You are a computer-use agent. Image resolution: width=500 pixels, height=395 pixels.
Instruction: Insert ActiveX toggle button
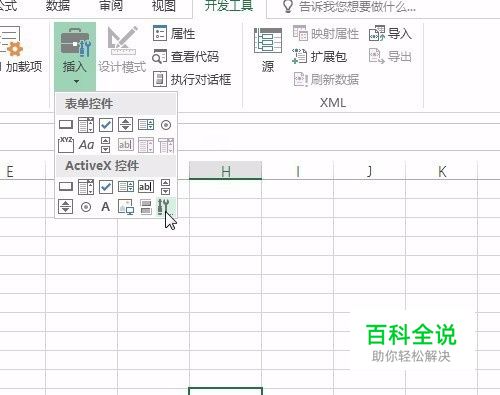pos(146,207)
